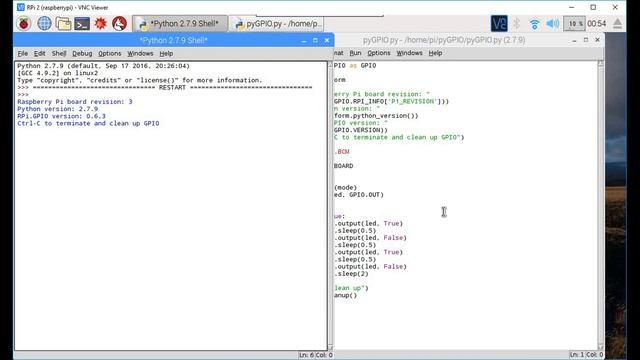The height and width of the screenshot is (360, 640).
Task: Open Help menu in Python Shell
Action: 166,53
